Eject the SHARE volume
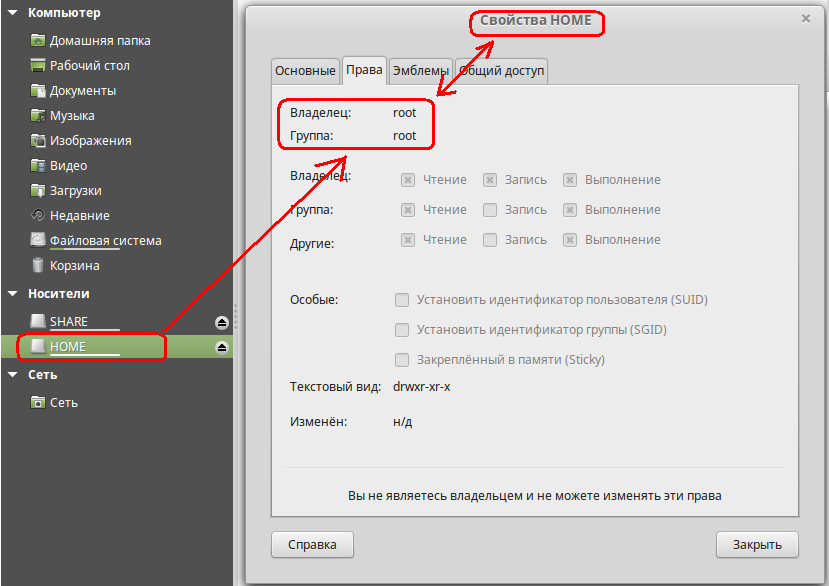 click(222, 322)
